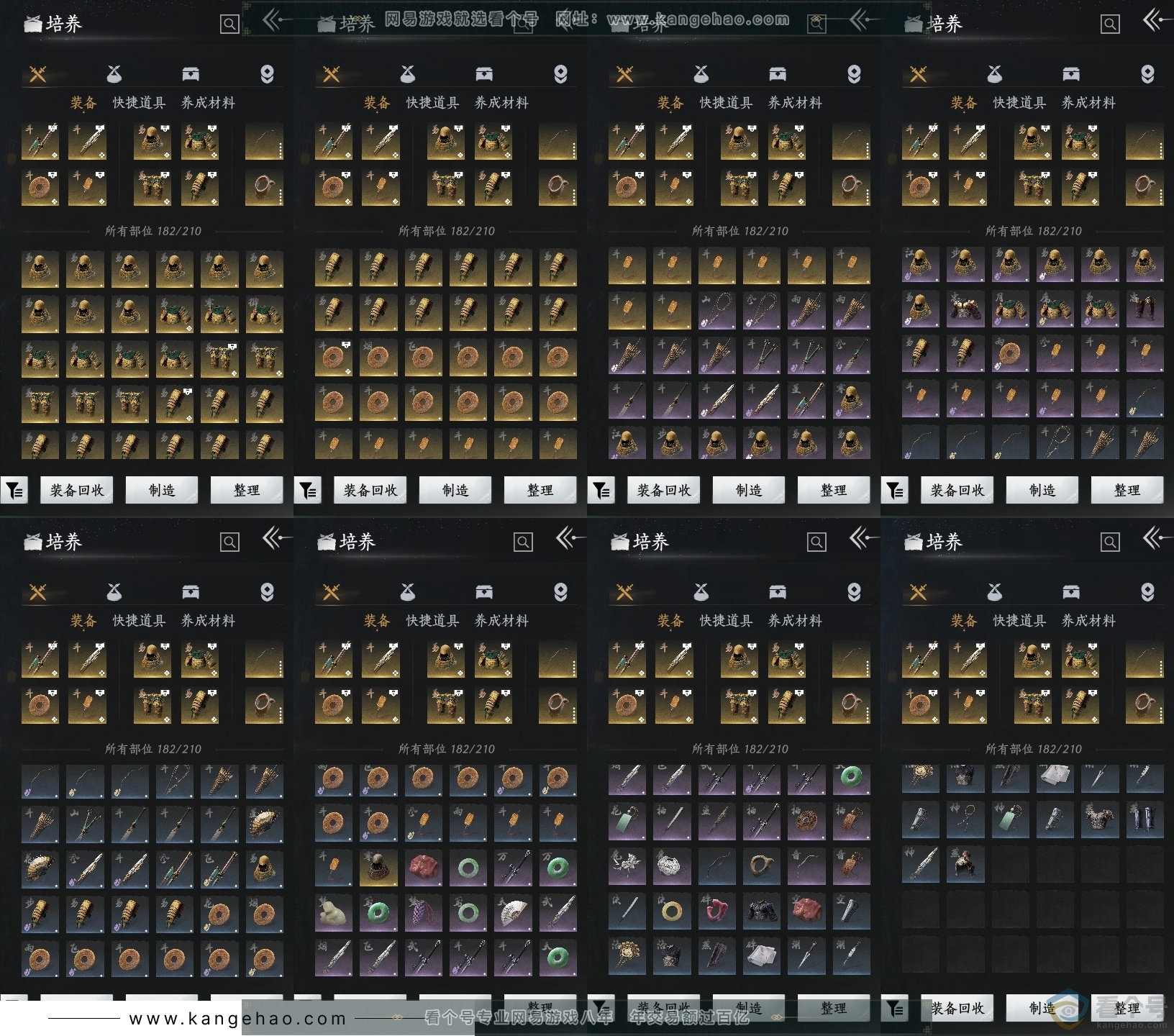The height and width of the screenshot is (1036, 1174).
Task: Select the chest category icon in the top-left panel
Action: [191, 74]
